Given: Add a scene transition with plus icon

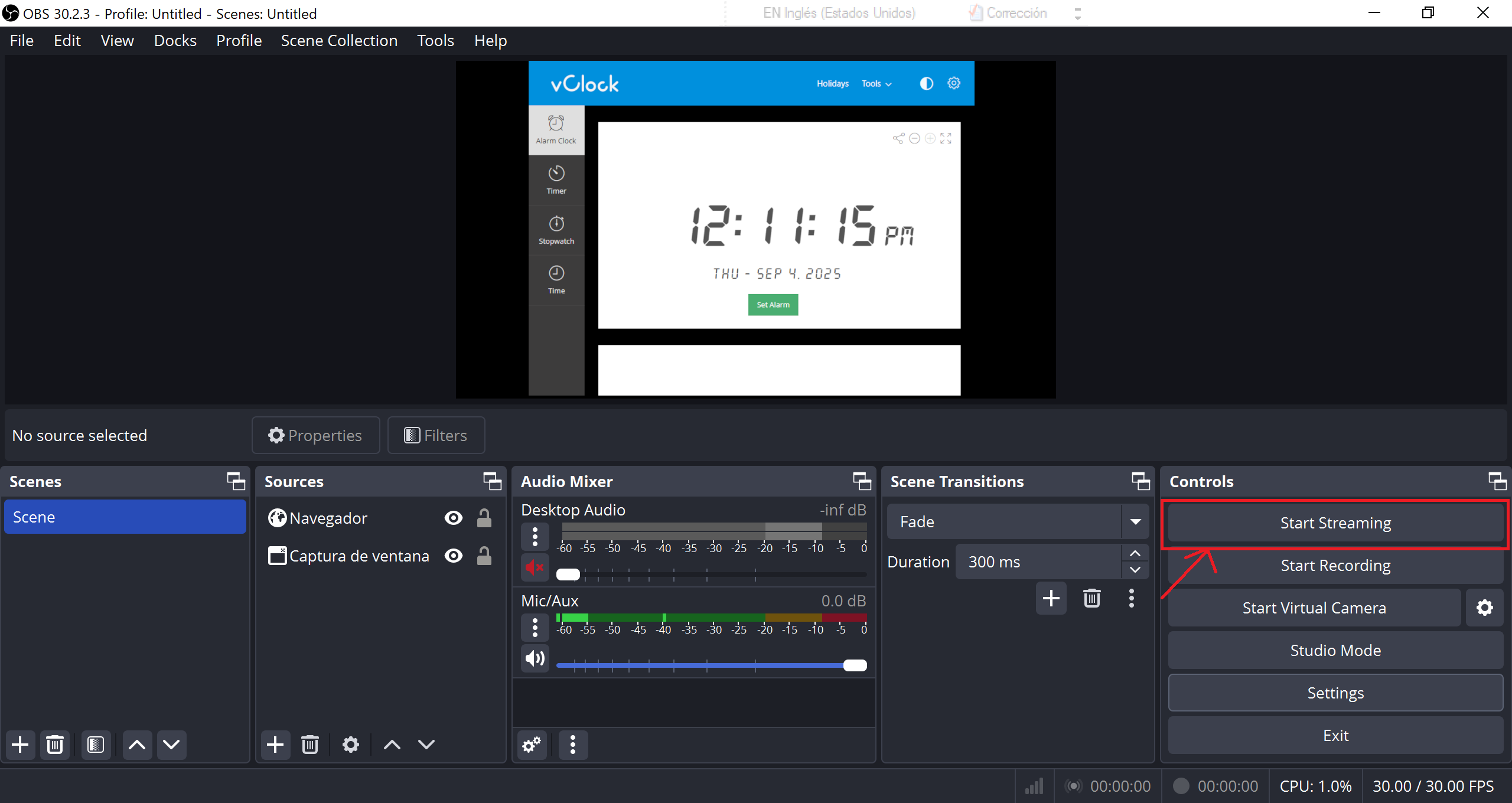Looking at the screenshot, I should click(x=1051, y=598).
